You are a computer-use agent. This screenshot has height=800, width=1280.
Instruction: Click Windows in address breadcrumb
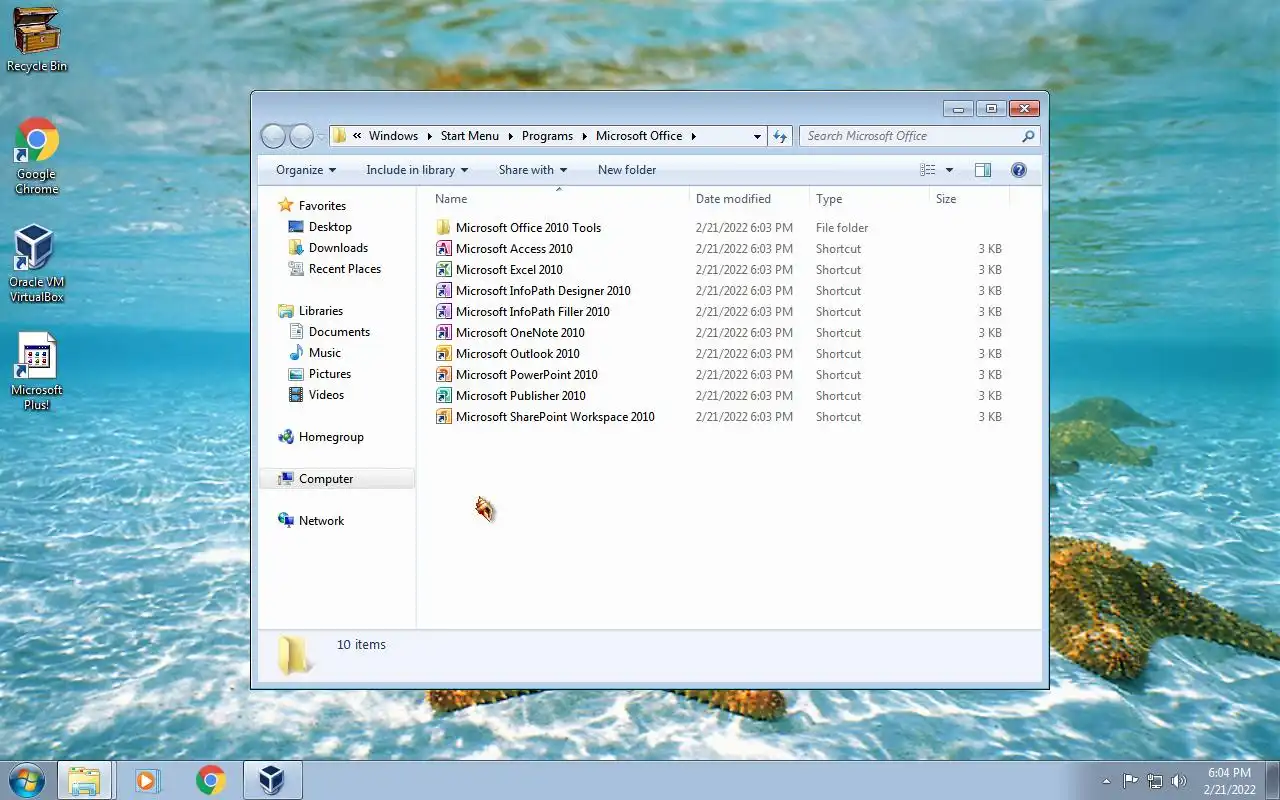pyautogui.click(x=393, y=136)
